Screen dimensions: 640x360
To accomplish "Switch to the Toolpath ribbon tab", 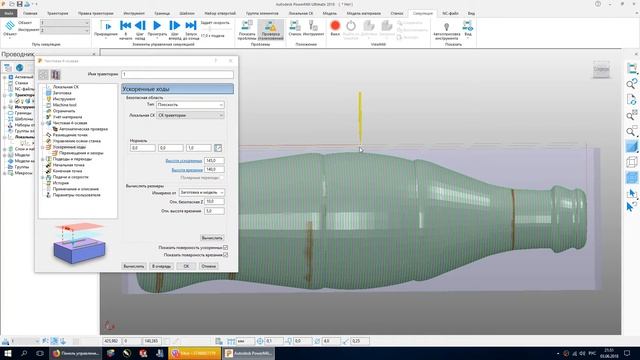I will (58, 13).
